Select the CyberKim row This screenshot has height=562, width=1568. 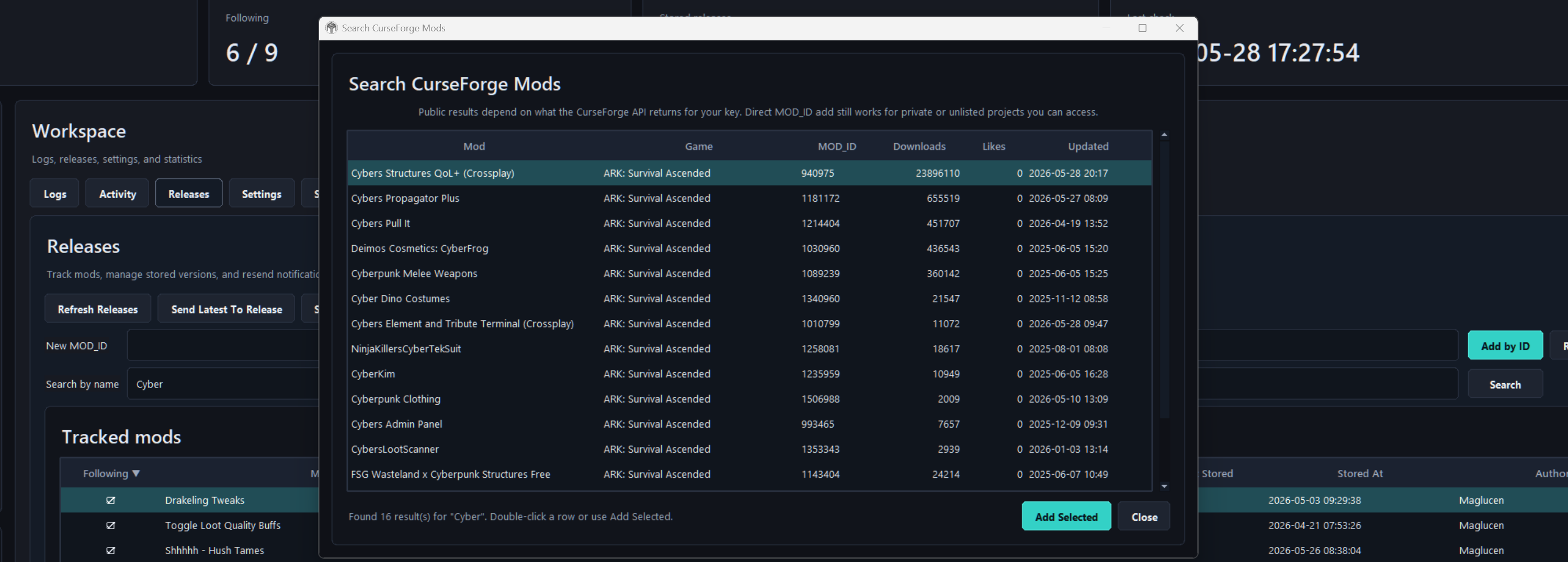point(749,373)
